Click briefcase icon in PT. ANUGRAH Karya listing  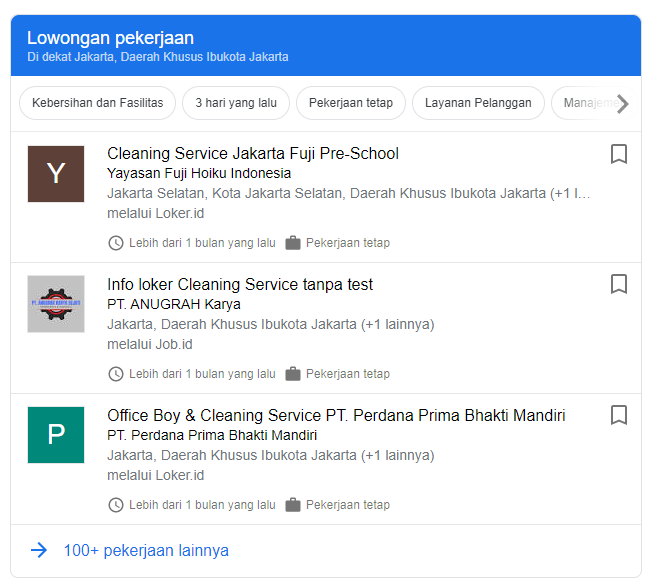293,374
